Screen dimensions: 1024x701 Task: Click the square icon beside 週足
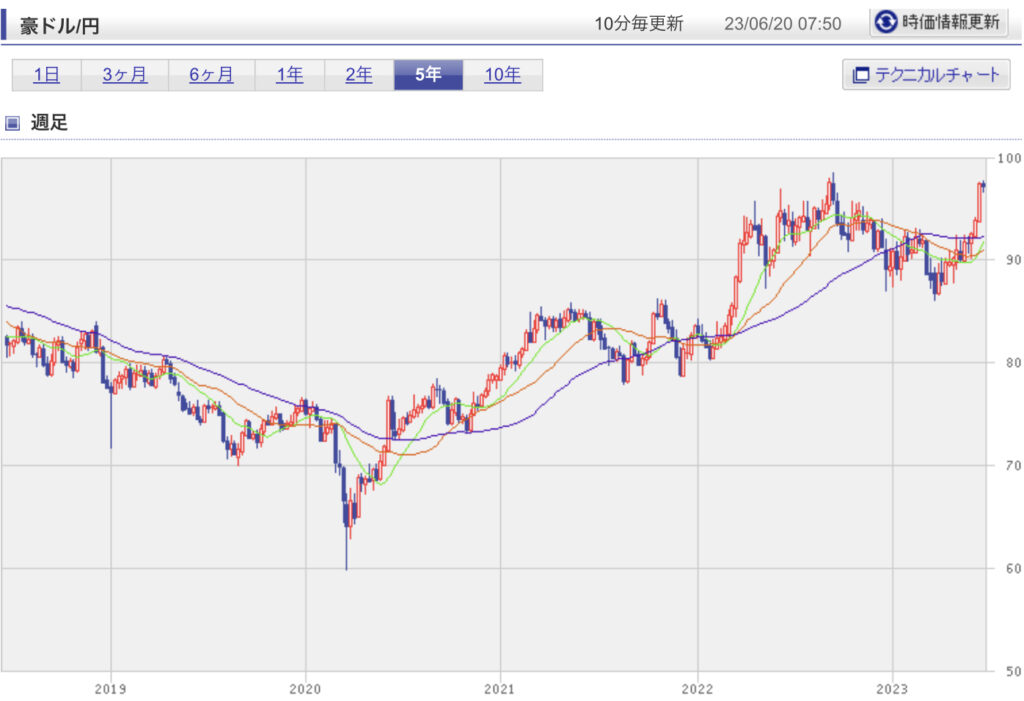(x=13, y=123)
